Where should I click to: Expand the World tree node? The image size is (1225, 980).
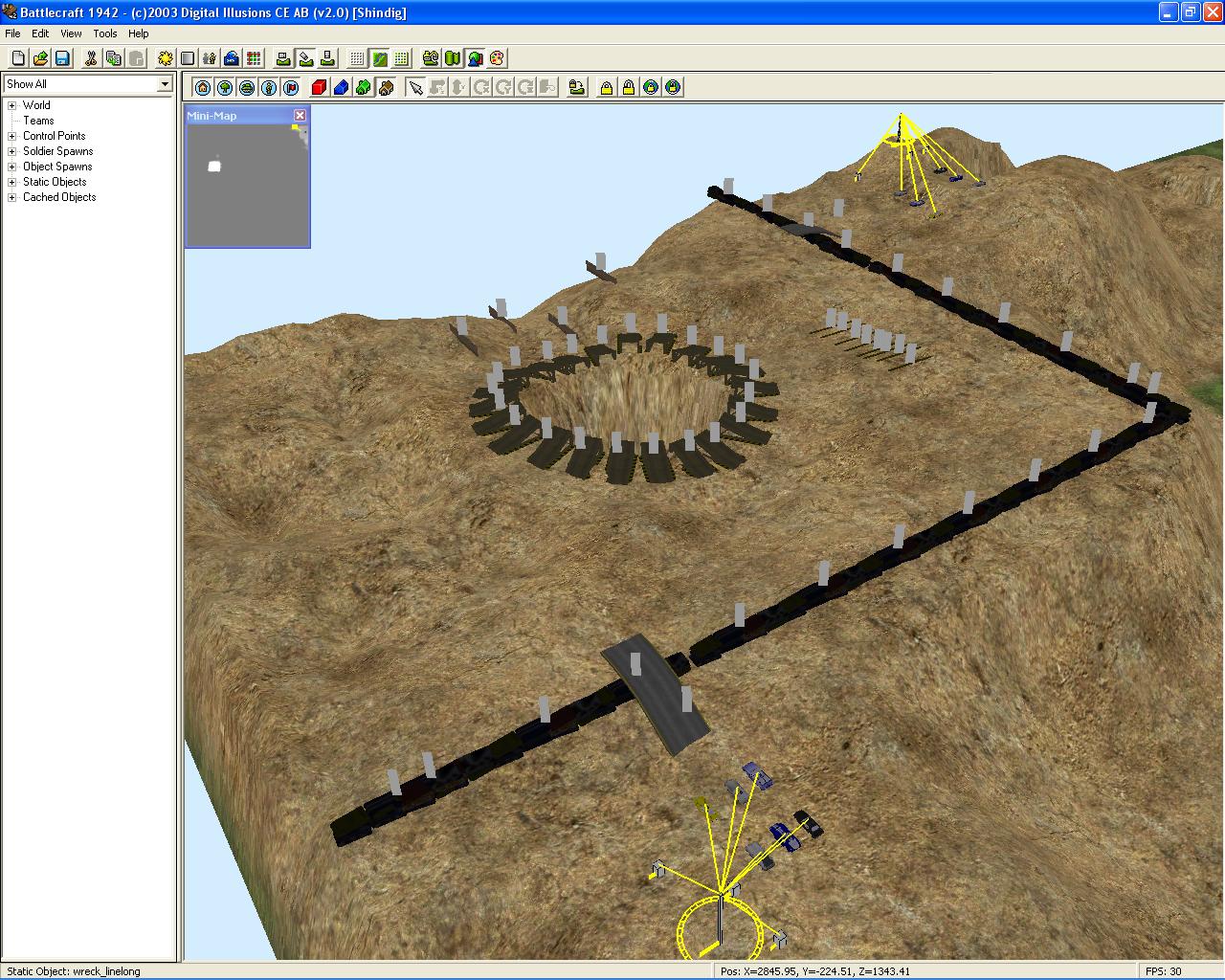coord(12,105)
